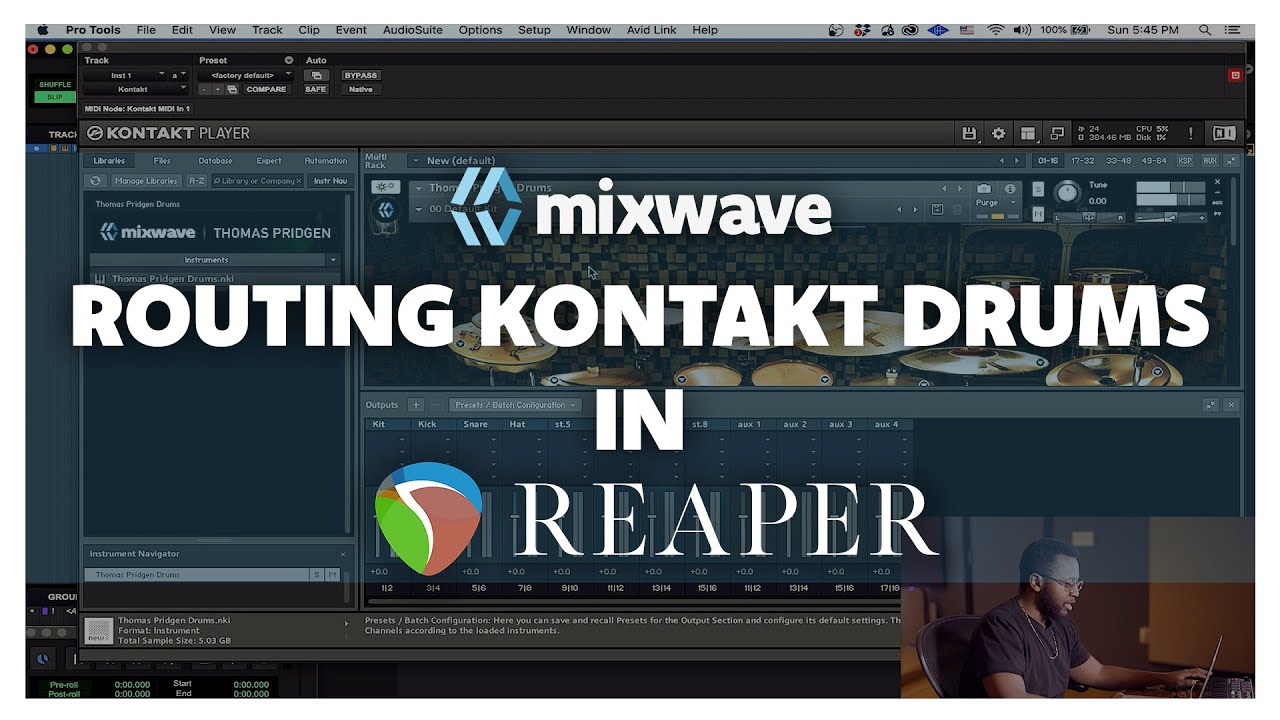Solo the instrument with the S button
The image size is (1280, 720).
coord(1038,188)
